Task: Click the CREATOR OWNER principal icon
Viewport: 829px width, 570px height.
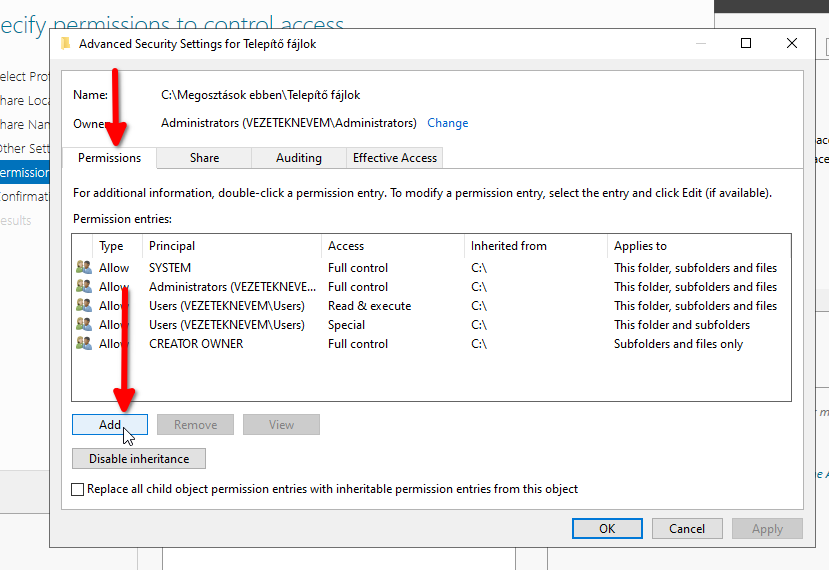Action: tap(83, 344)
